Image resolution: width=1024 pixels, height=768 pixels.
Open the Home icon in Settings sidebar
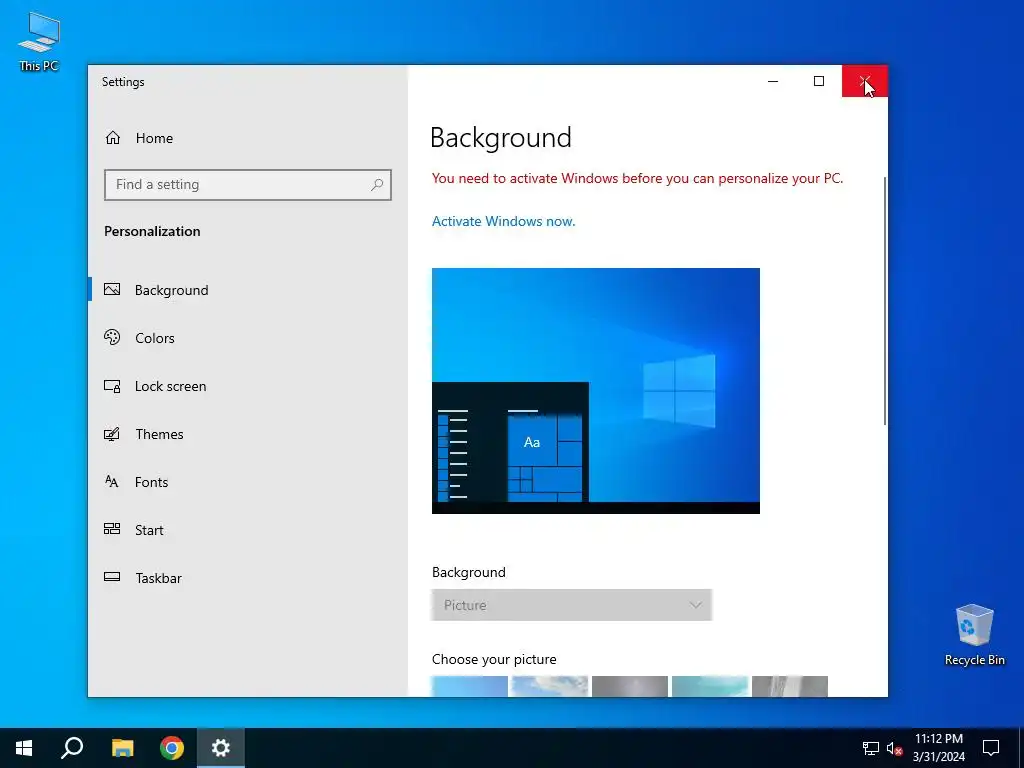(x=113, y=138)
